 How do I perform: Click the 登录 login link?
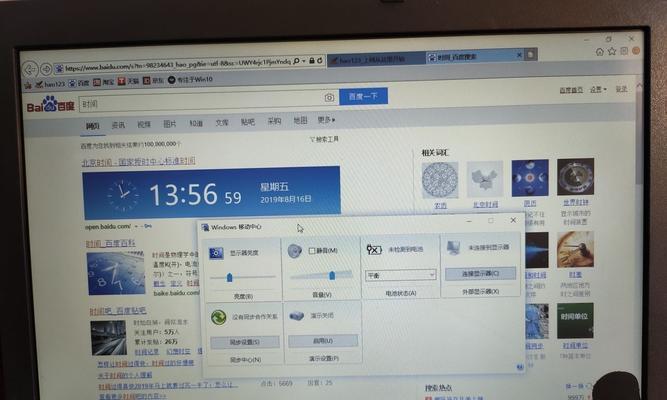tap(621, 89)
